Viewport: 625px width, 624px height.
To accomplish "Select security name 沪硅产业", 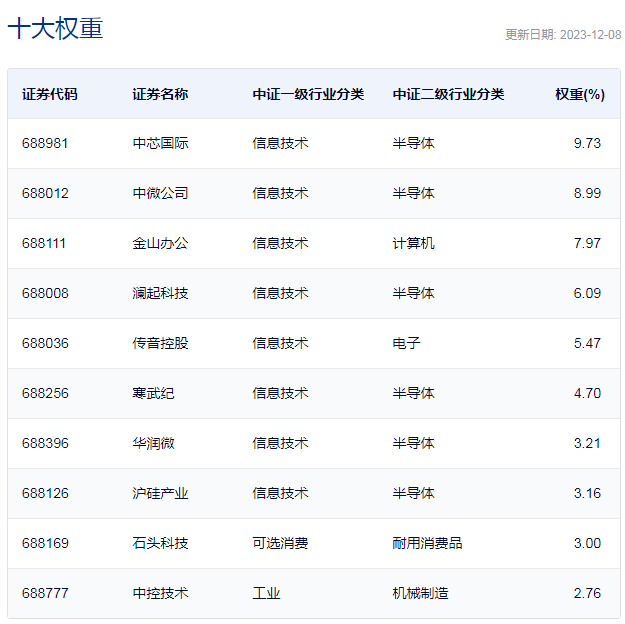I will point(160,494).
